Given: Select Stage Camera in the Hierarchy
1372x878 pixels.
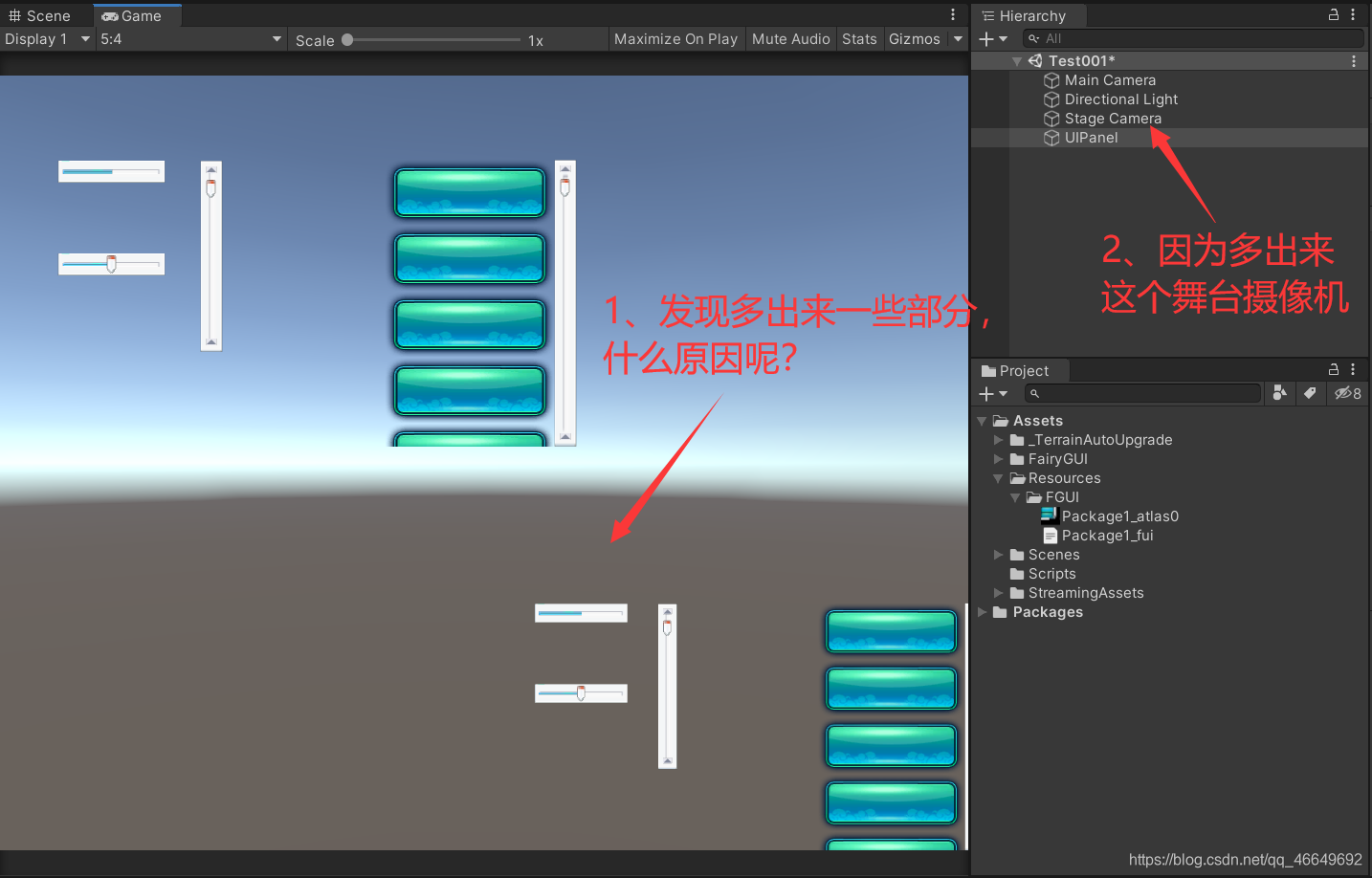Looking at the screenshot, I should (1112, 118).
